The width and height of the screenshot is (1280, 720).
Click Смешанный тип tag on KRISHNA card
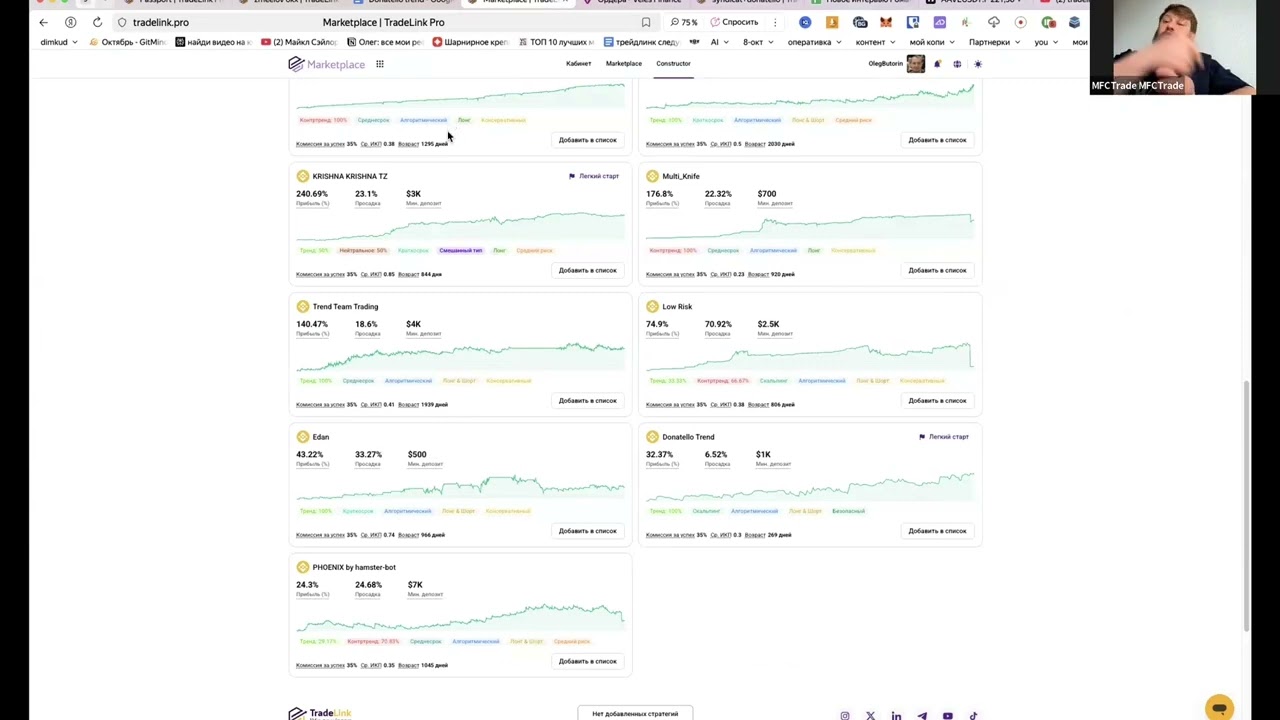(460, 250)
